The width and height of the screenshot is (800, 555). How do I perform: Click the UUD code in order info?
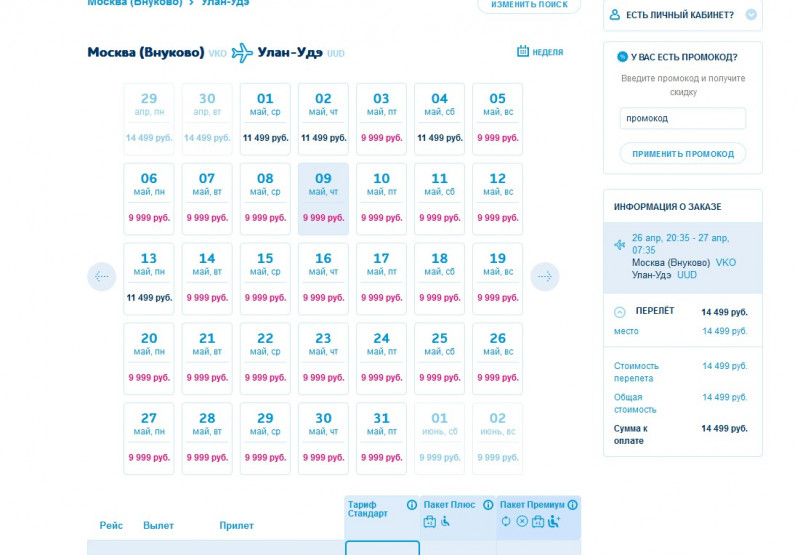point(687,275)
